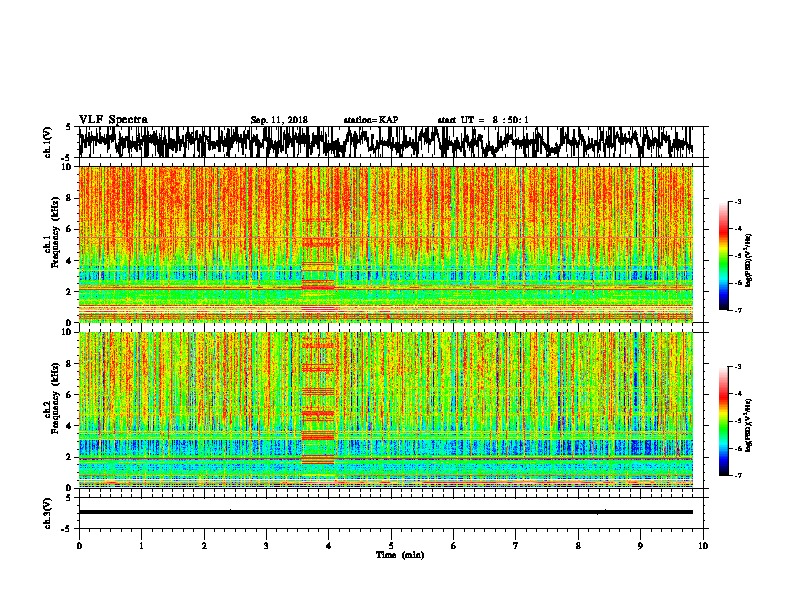Click the x-axis tick label '6'

454,546
